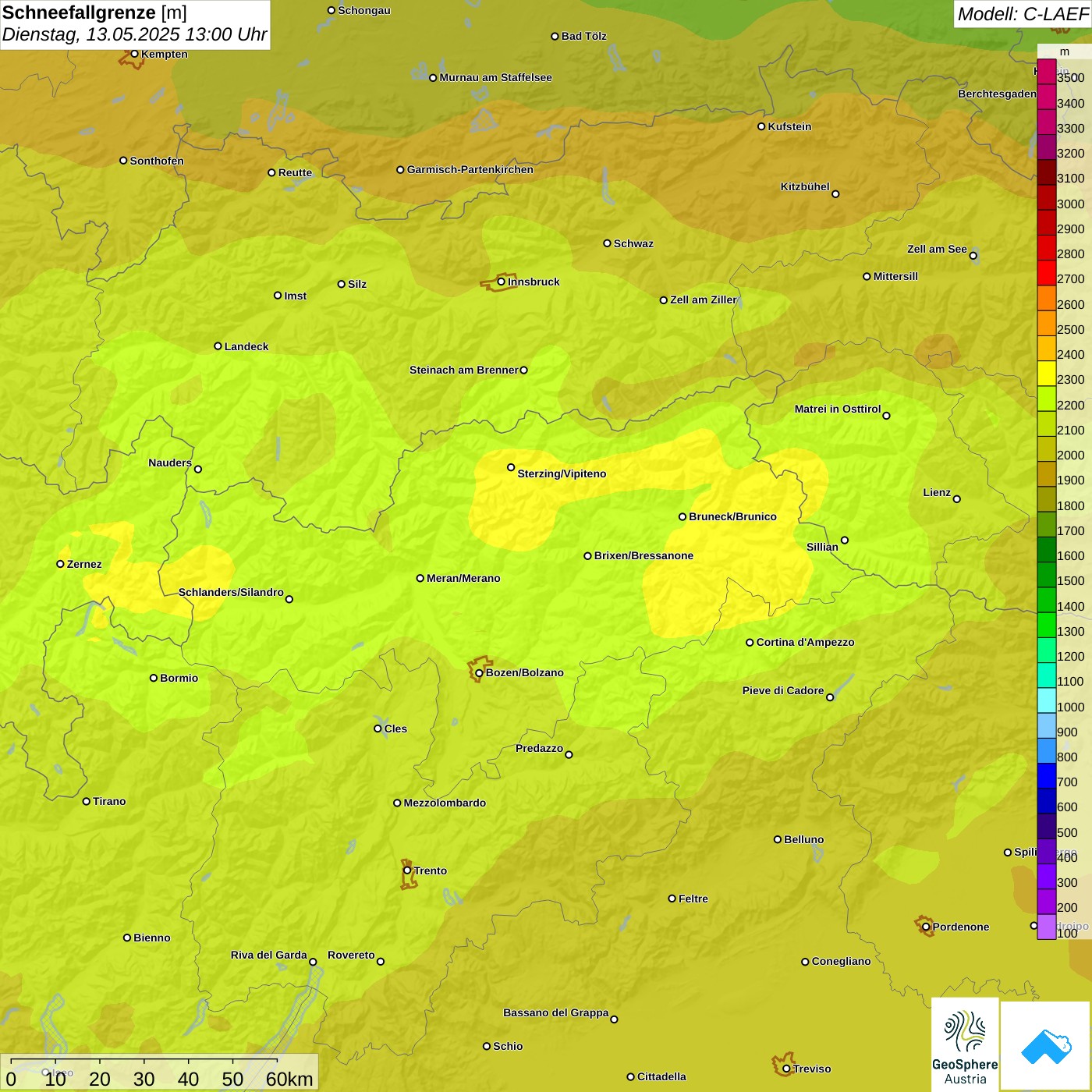Click the Bruneck/Brunico label
1092x1092 pixels.
click(x=732, y=516)
